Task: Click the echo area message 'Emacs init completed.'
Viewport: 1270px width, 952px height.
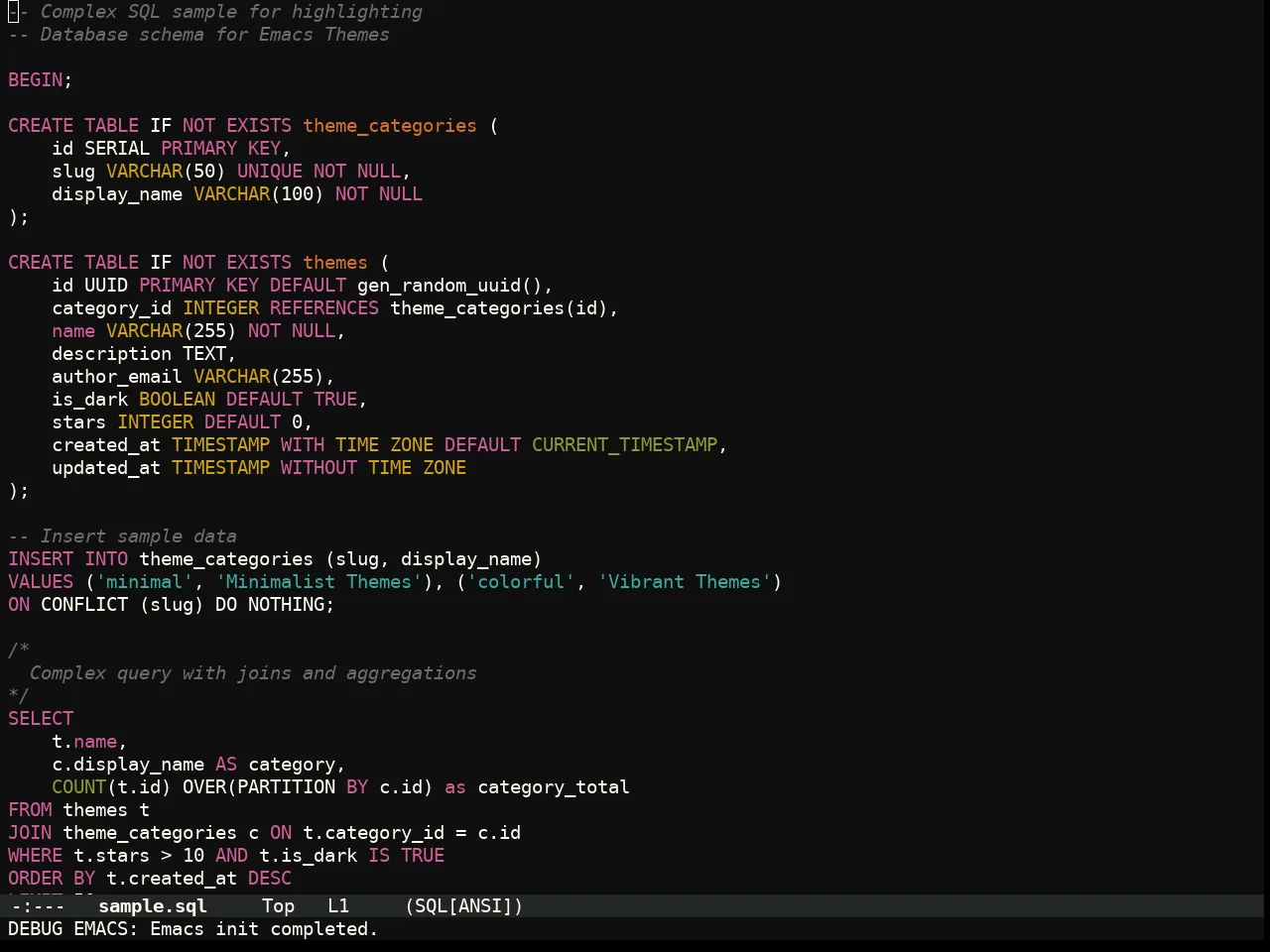Action: (x=264, y=929)
